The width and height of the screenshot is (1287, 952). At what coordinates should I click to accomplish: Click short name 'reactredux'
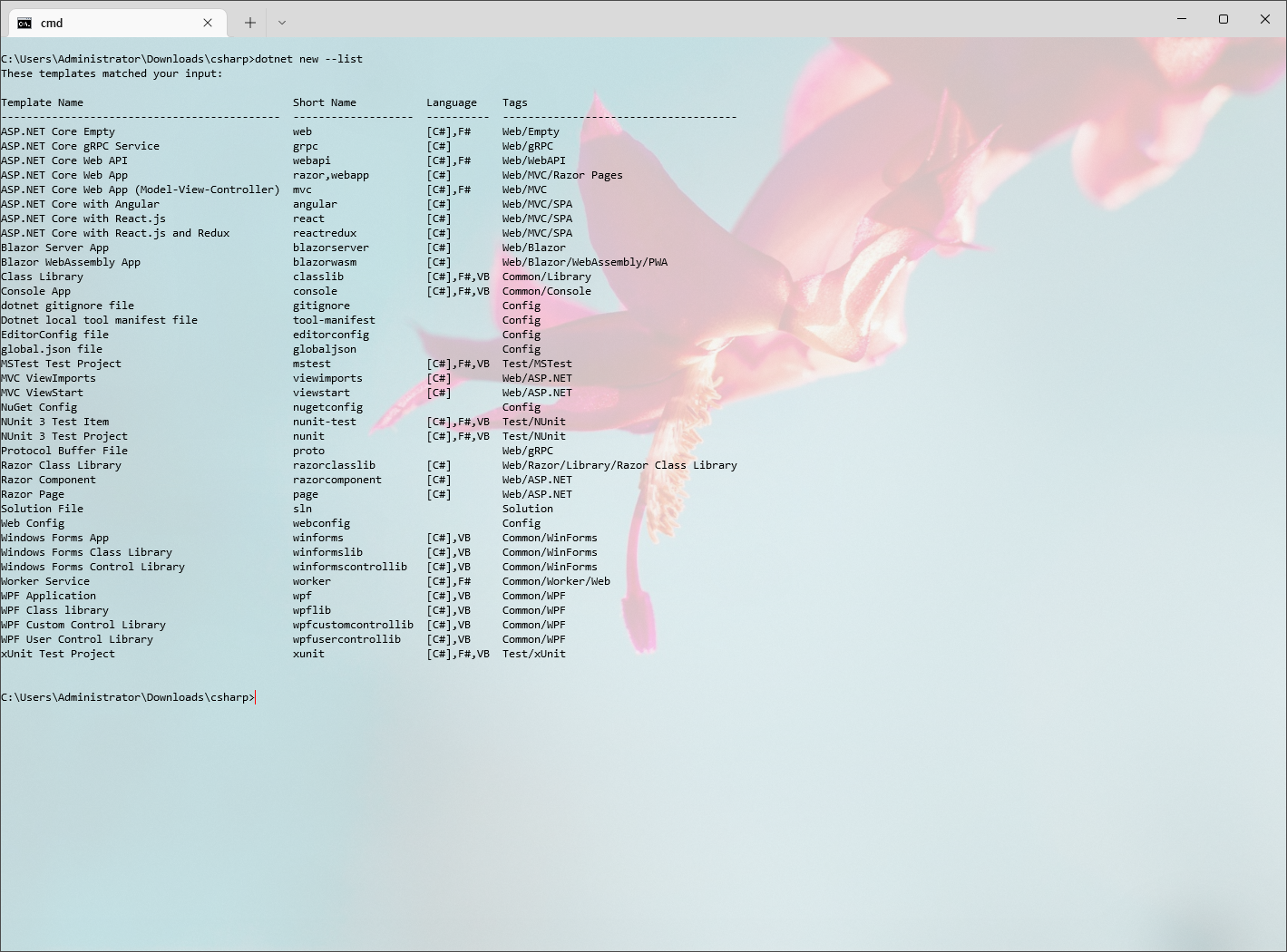click(325, 233)
